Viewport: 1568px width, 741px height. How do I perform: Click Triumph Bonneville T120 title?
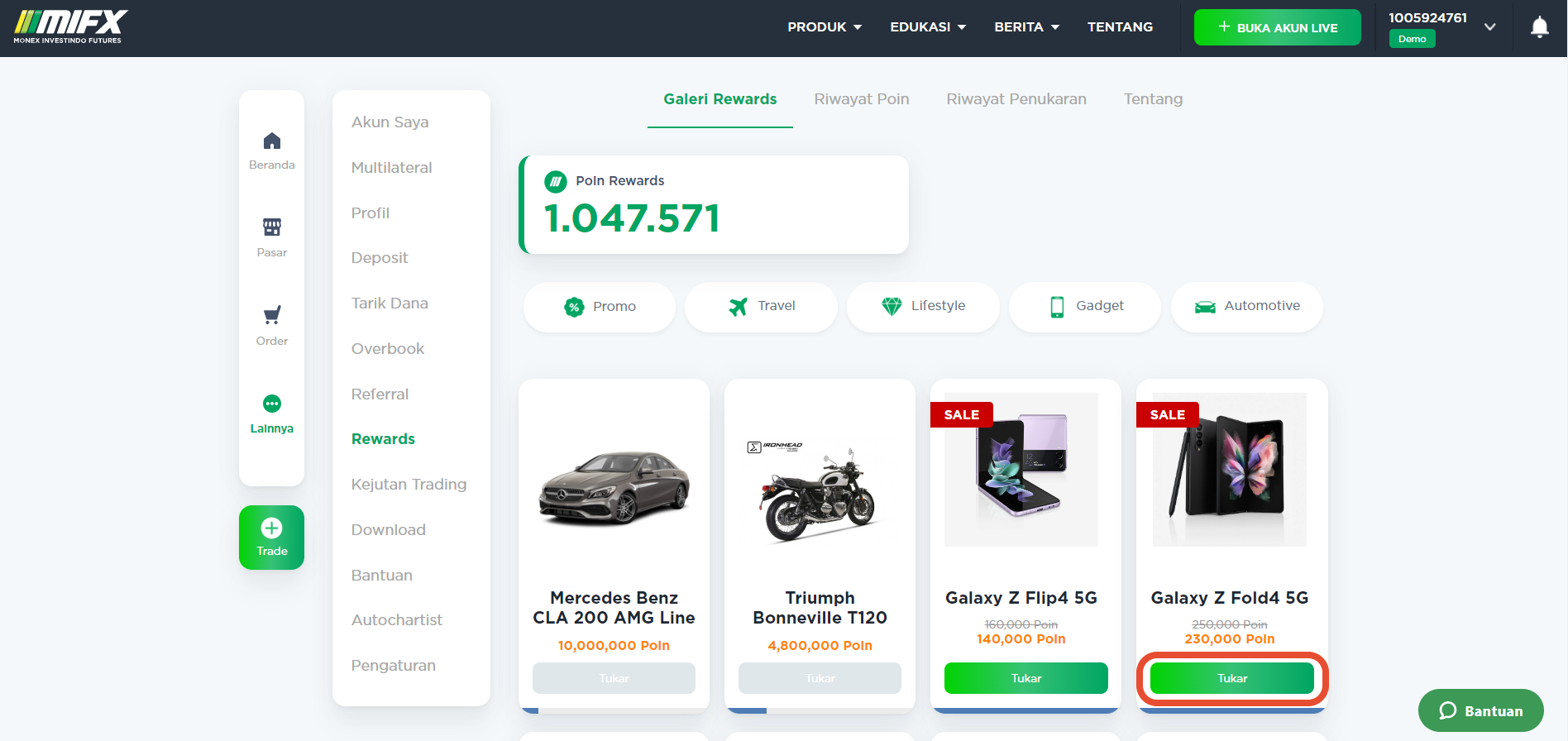tap(820, 608)
